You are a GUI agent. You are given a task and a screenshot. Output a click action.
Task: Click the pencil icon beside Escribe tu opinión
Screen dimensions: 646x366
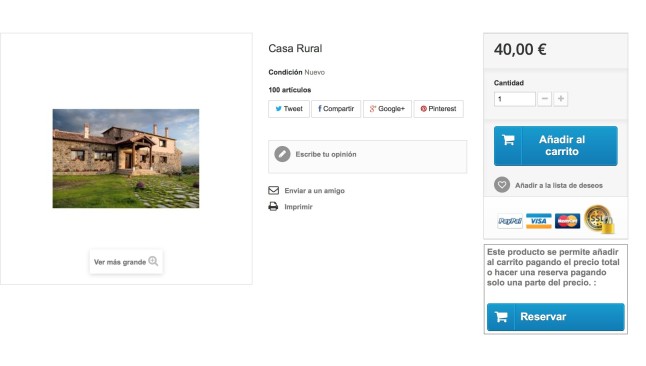[x=283, y=154]
